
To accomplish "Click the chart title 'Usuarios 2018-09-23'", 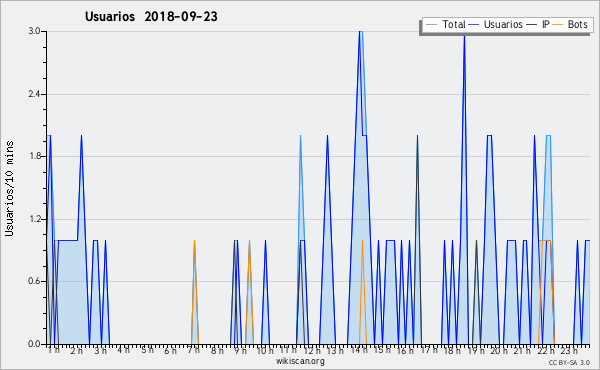I will (151, 17).
